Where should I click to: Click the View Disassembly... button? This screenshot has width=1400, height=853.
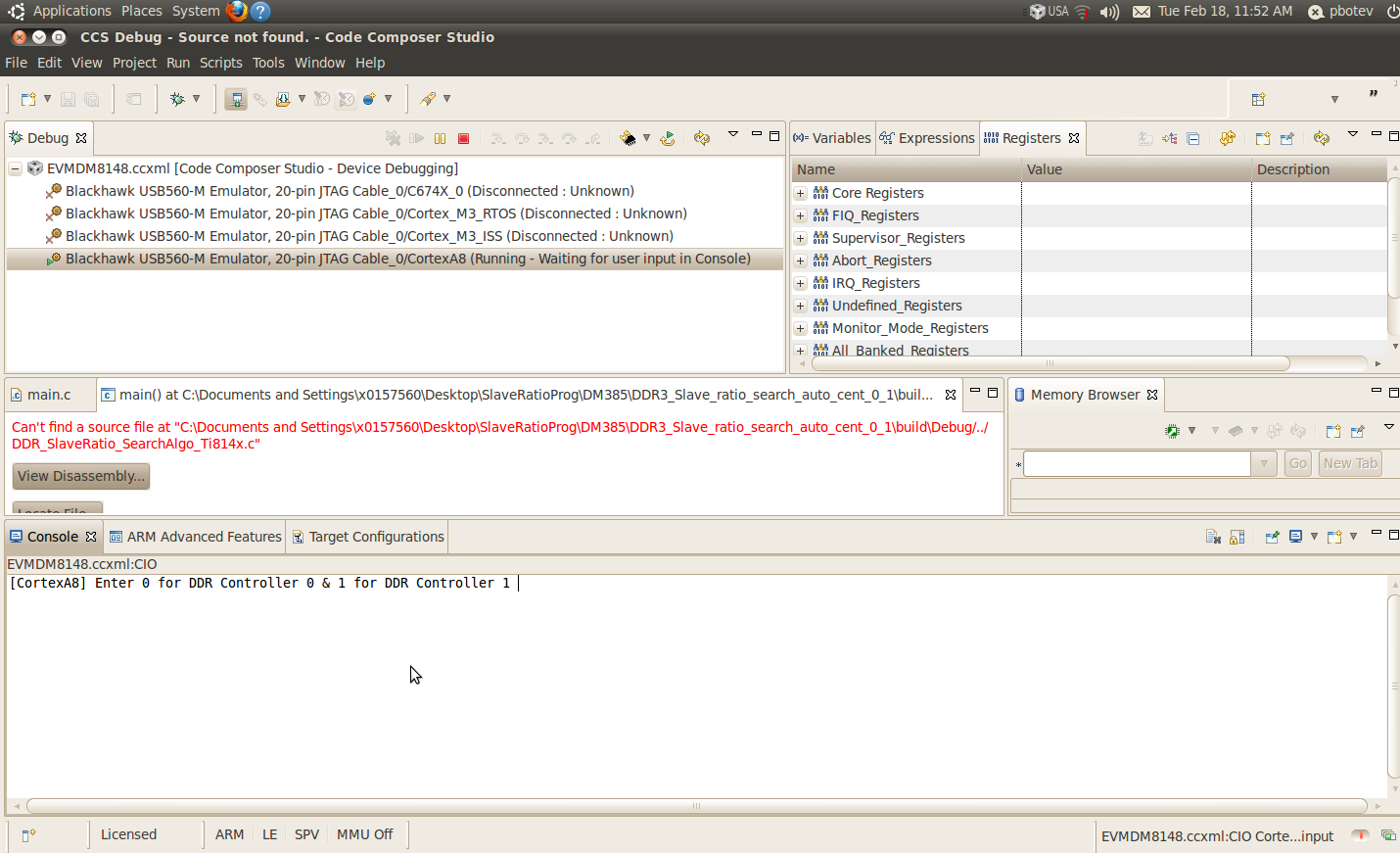[x=81, y=476]
